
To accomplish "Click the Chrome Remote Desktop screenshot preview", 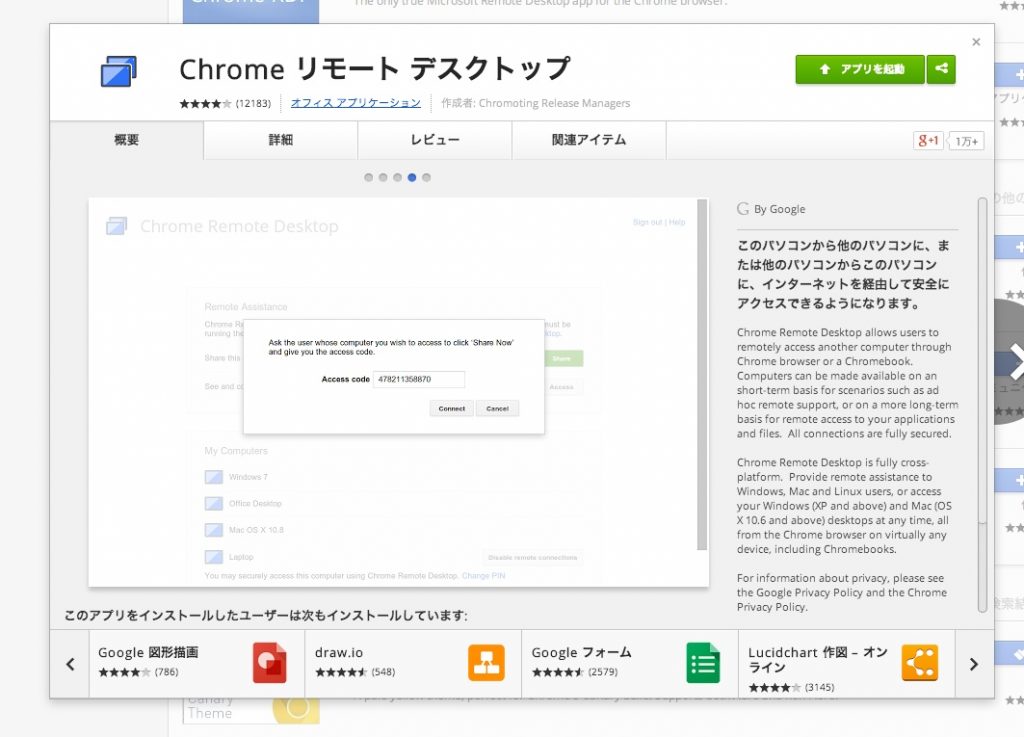I will coord(398,392).
